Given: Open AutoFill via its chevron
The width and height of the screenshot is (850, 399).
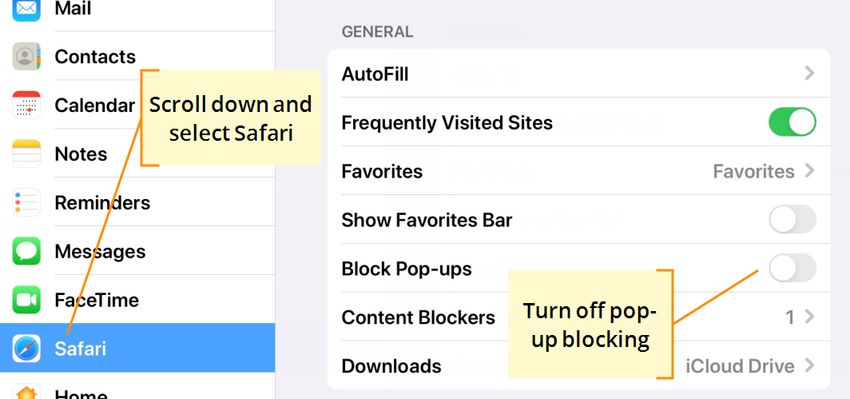Looking at the screenshot, I should pyautogui.click(x=809, y=73).
